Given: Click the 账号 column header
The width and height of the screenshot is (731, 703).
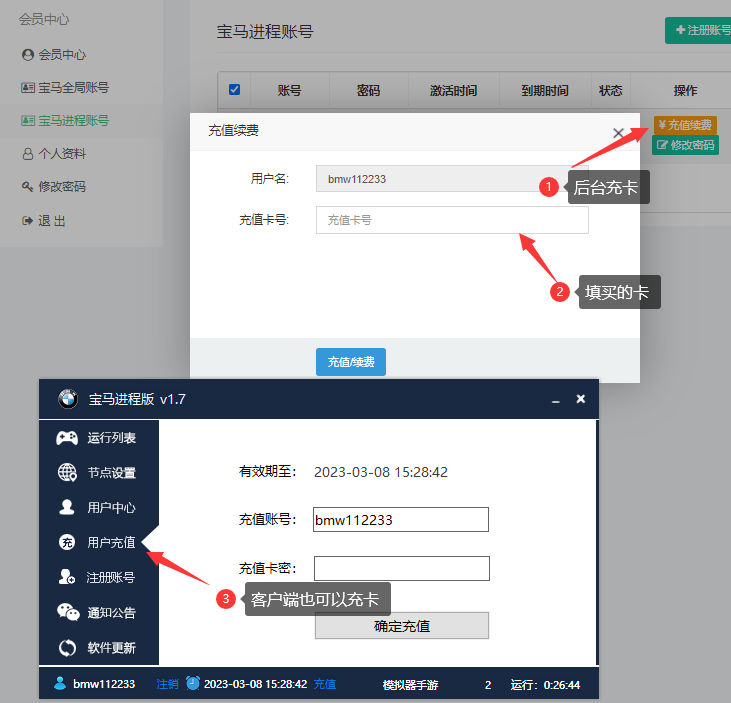Looking at the screenshot, I should [290, 90].
